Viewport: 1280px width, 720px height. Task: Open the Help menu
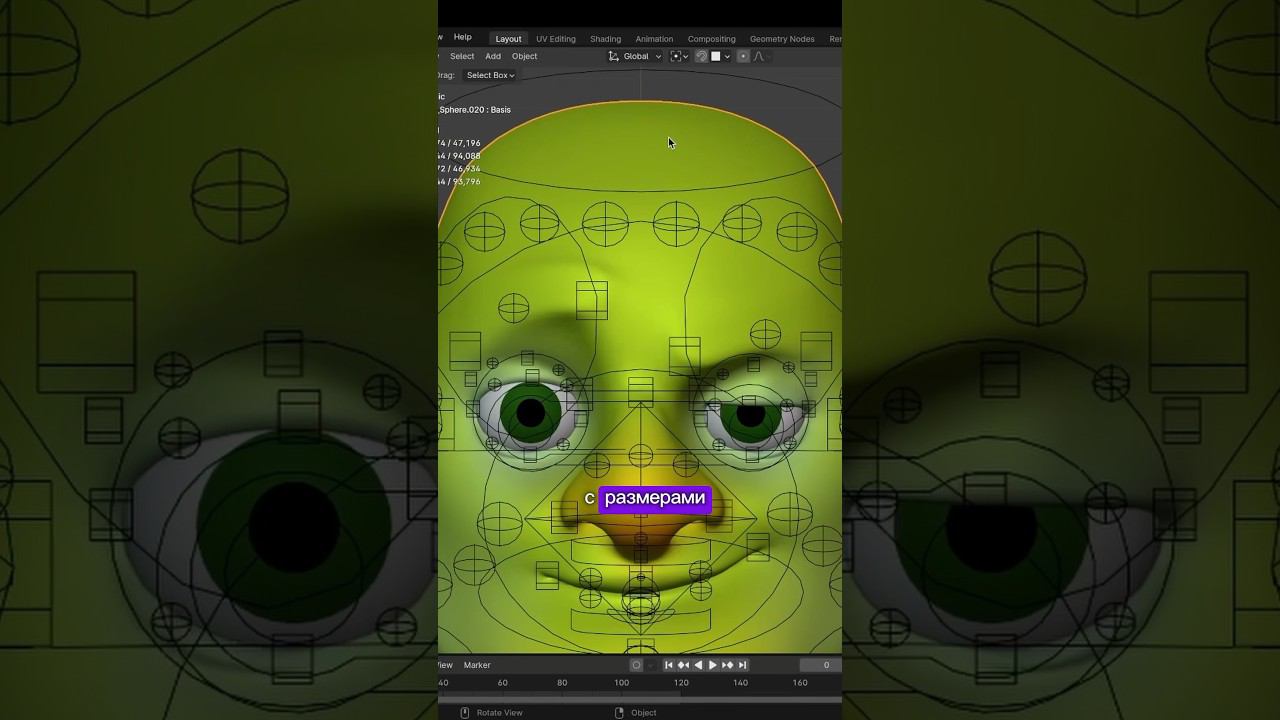462,37
